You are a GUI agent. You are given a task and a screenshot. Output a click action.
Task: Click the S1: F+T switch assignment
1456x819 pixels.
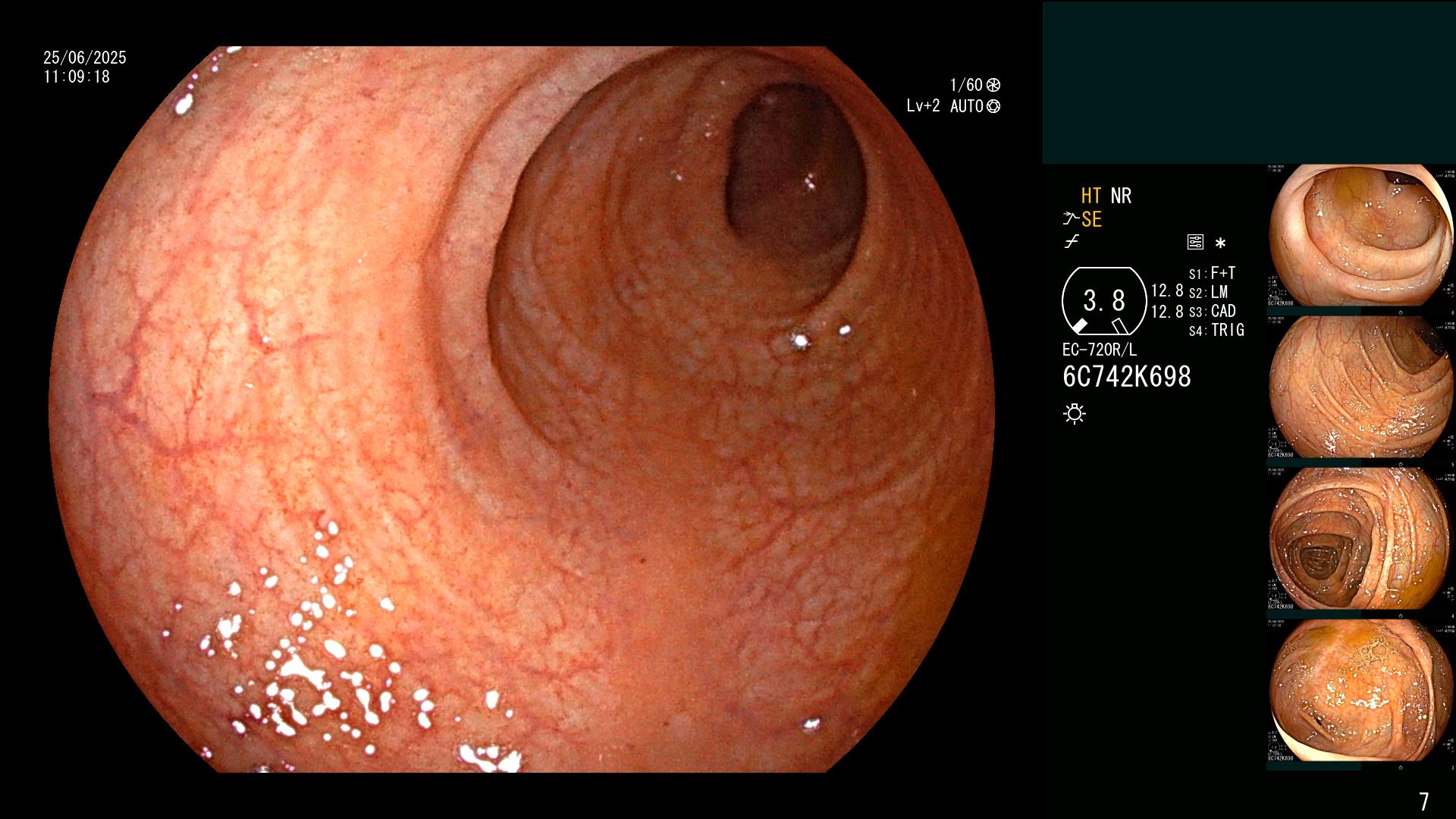click(1212, 273)
